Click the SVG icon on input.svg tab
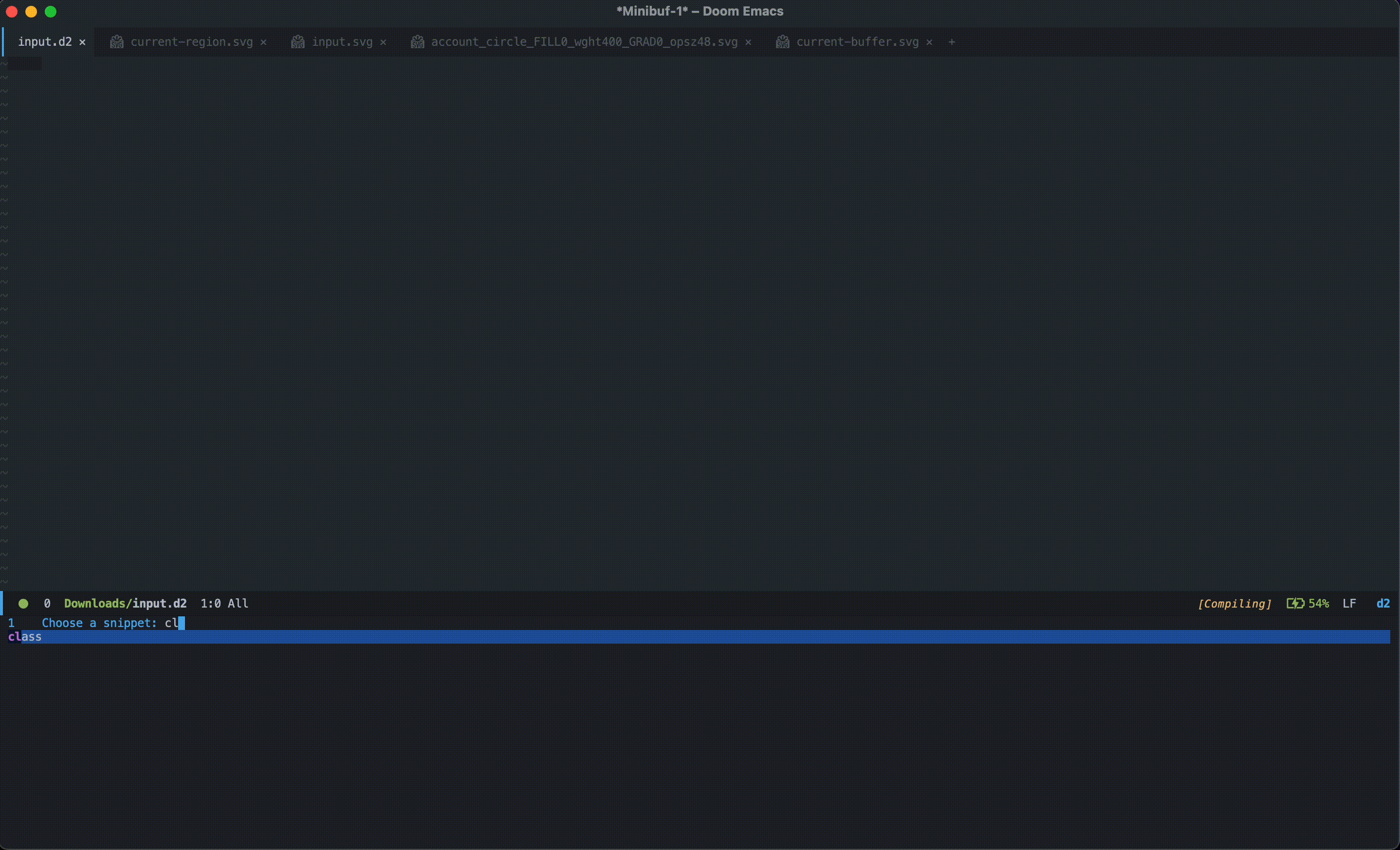 tap(298, 42)
